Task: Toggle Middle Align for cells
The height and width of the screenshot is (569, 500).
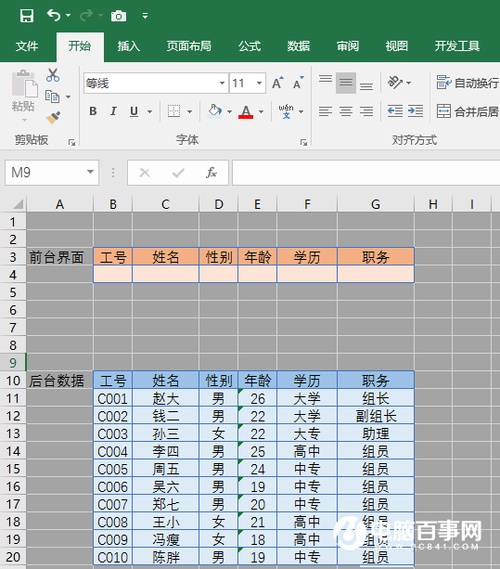Action: point(346,83)
